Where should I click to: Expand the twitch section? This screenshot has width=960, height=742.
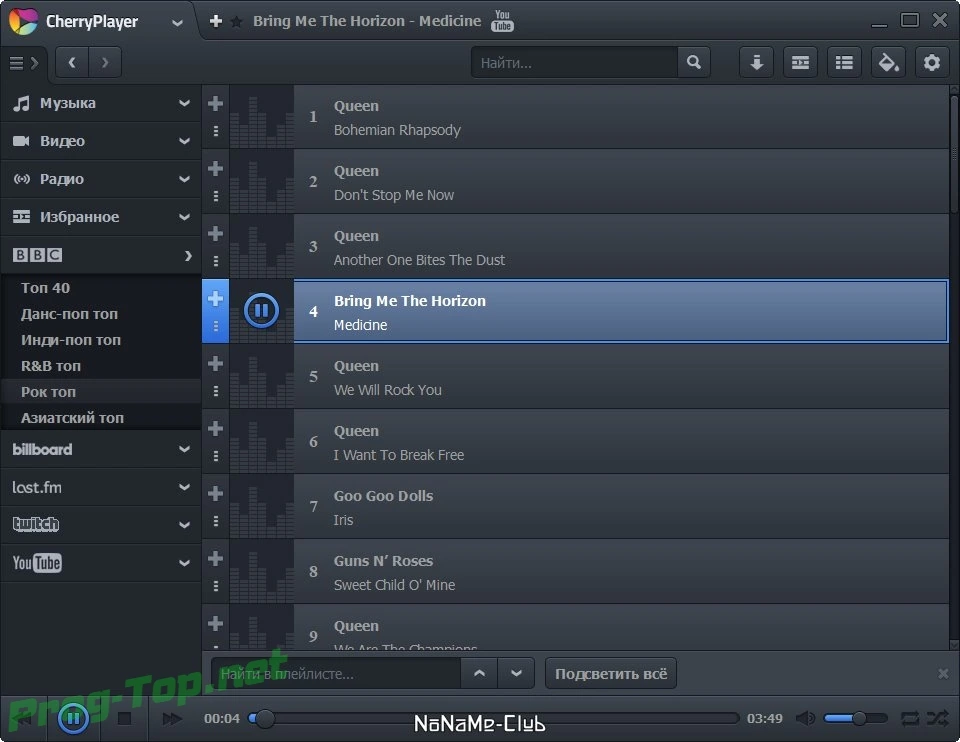pyautogui.click(x=100, y=525)
